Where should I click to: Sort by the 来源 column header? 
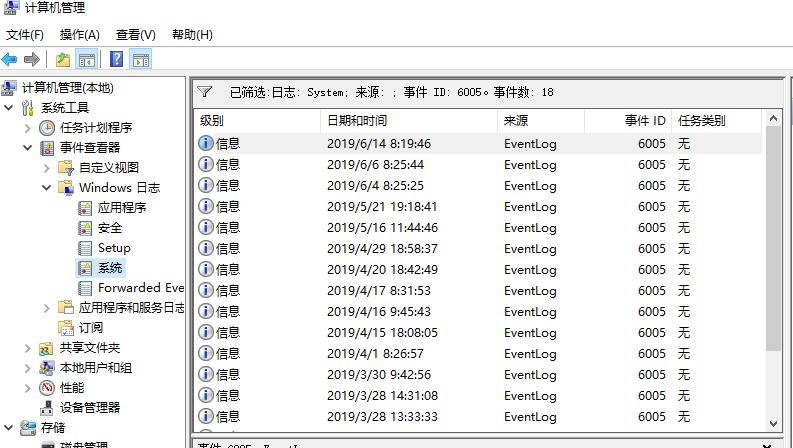[541, 121]
